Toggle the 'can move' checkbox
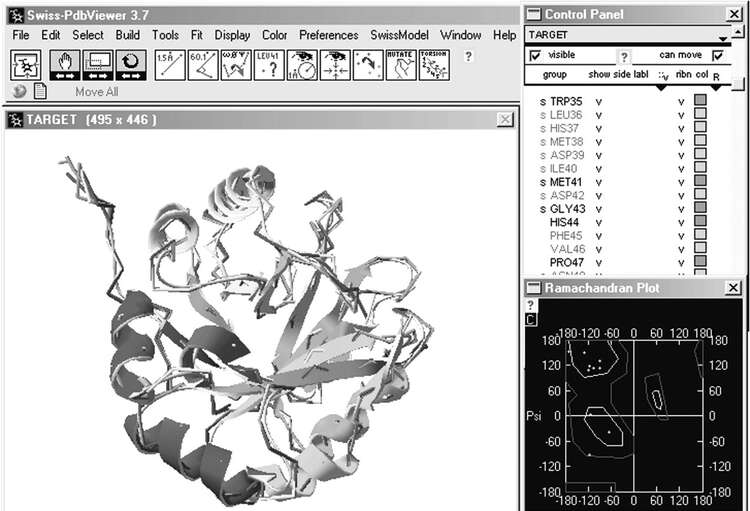Viewport: 750px width, 511px height. coord(716,55)
